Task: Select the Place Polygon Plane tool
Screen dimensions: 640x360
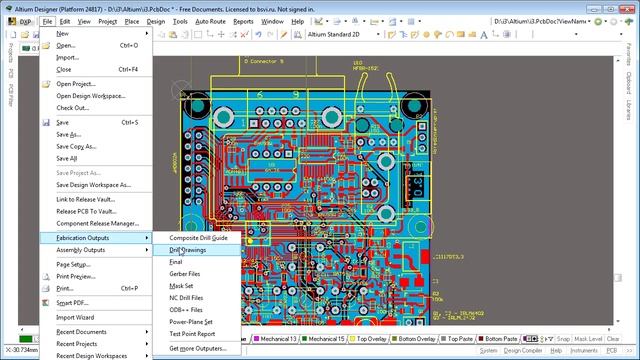Action: [x=472, y=34]
